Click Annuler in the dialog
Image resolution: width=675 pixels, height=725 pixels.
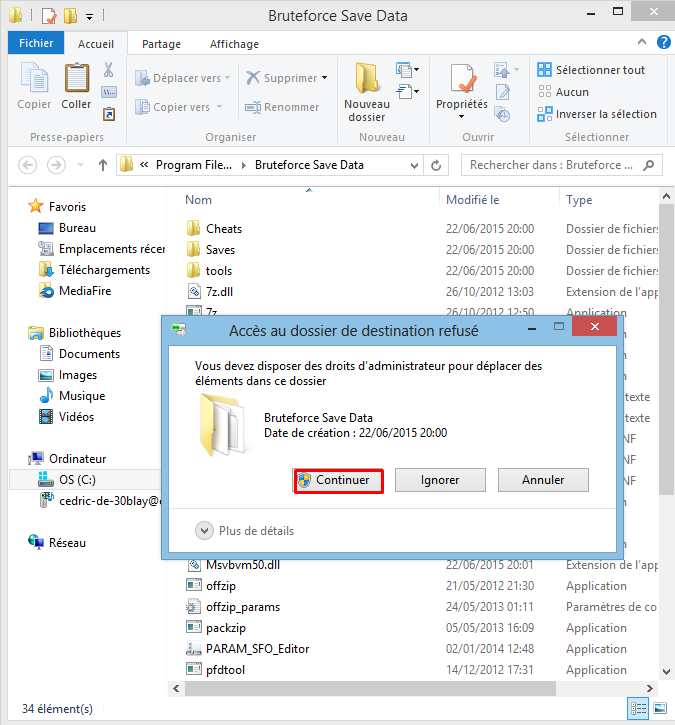(543, 480)
